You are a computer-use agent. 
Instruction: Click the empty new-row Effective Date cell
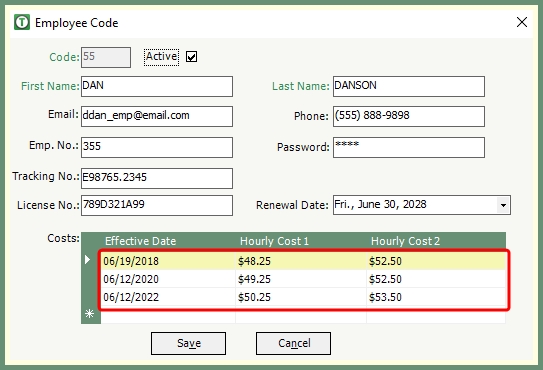tap(168, 317)
